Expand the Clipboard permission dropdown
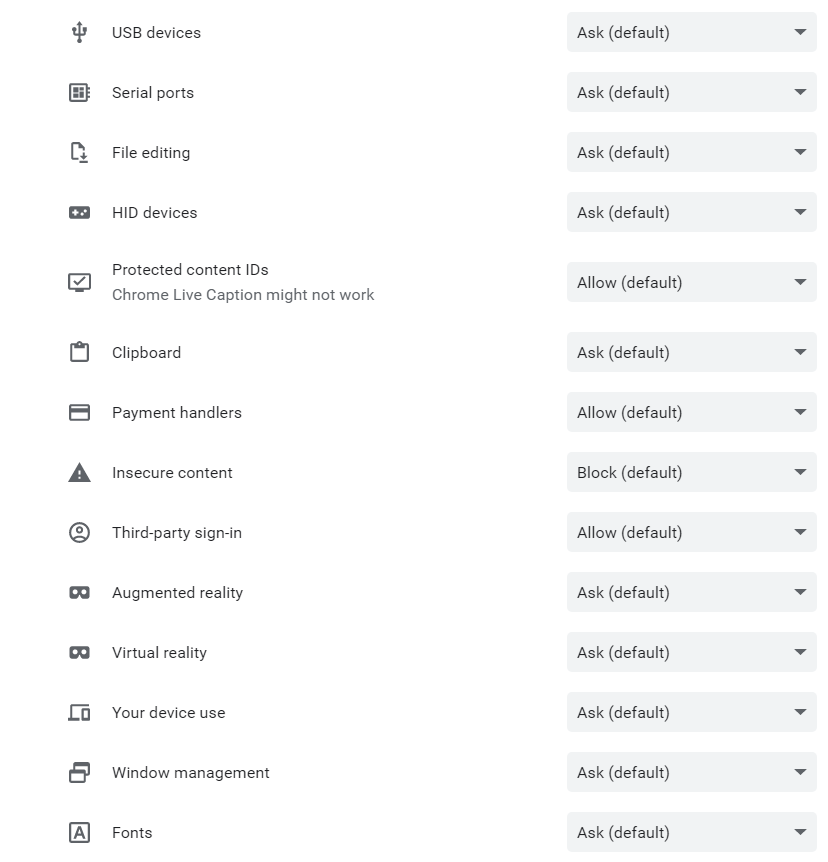The width and height of the screenshot is (828, 862). [691, 353]
